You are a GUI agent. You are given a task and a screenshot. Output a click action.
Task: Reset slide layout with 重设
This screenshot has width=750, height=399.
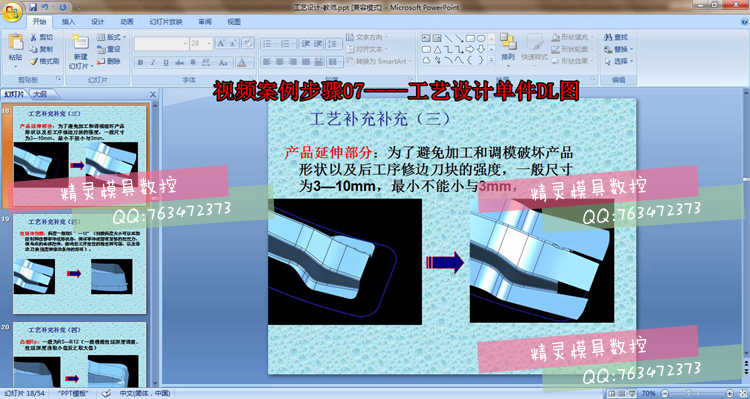coord(109,49)
